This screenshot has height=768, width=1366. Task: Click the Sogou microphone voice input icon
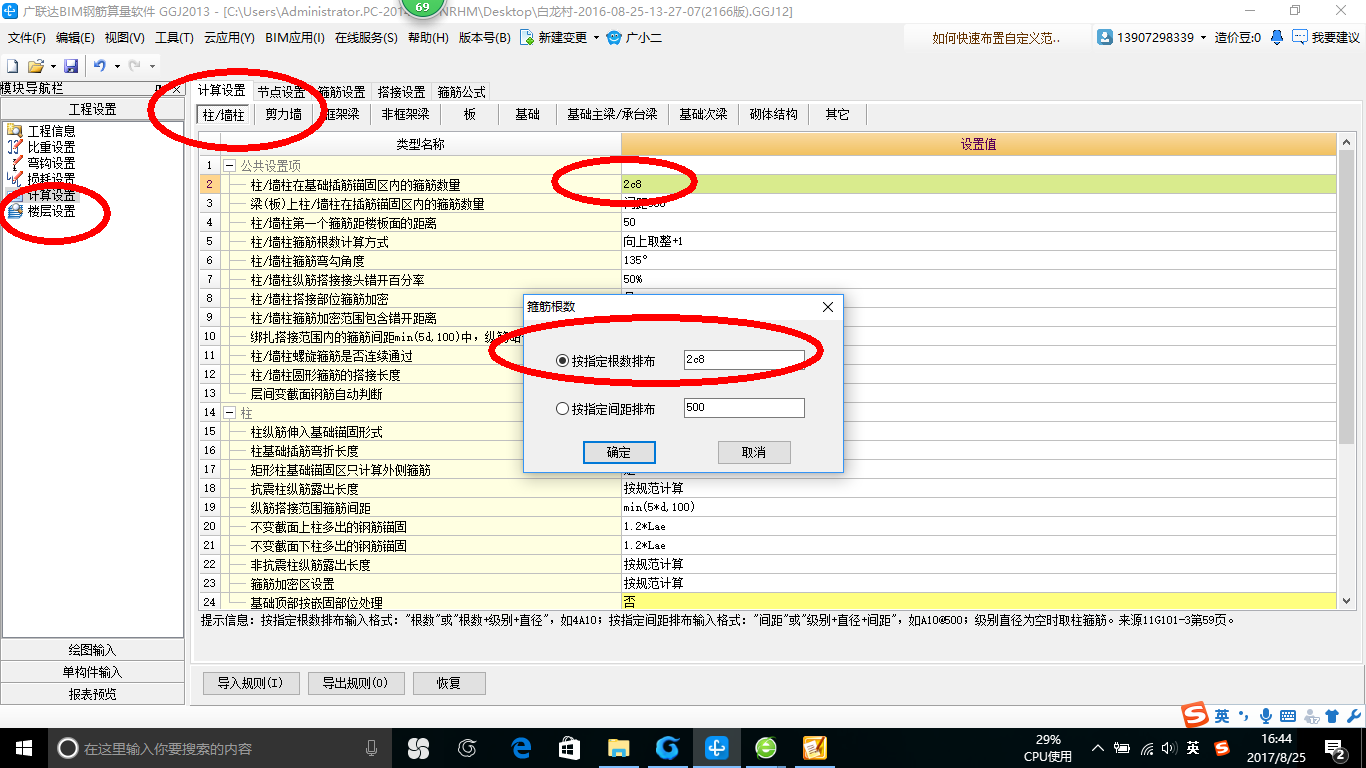pyautogui.click(x=1266, y=716)
